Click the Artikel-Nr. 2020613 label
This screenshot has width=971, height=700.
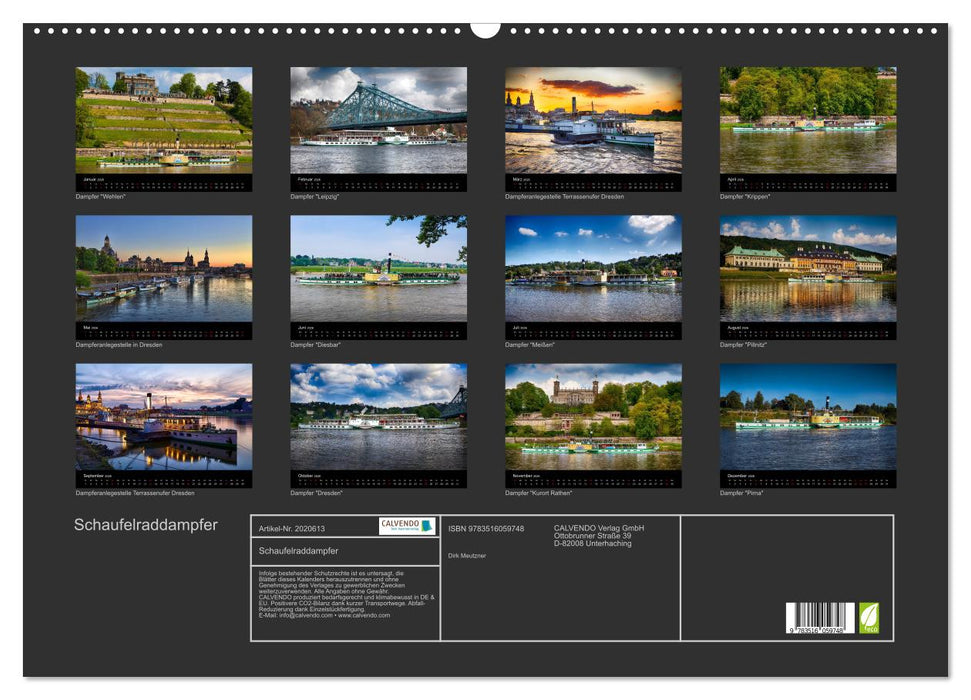[x=292, y=529]
